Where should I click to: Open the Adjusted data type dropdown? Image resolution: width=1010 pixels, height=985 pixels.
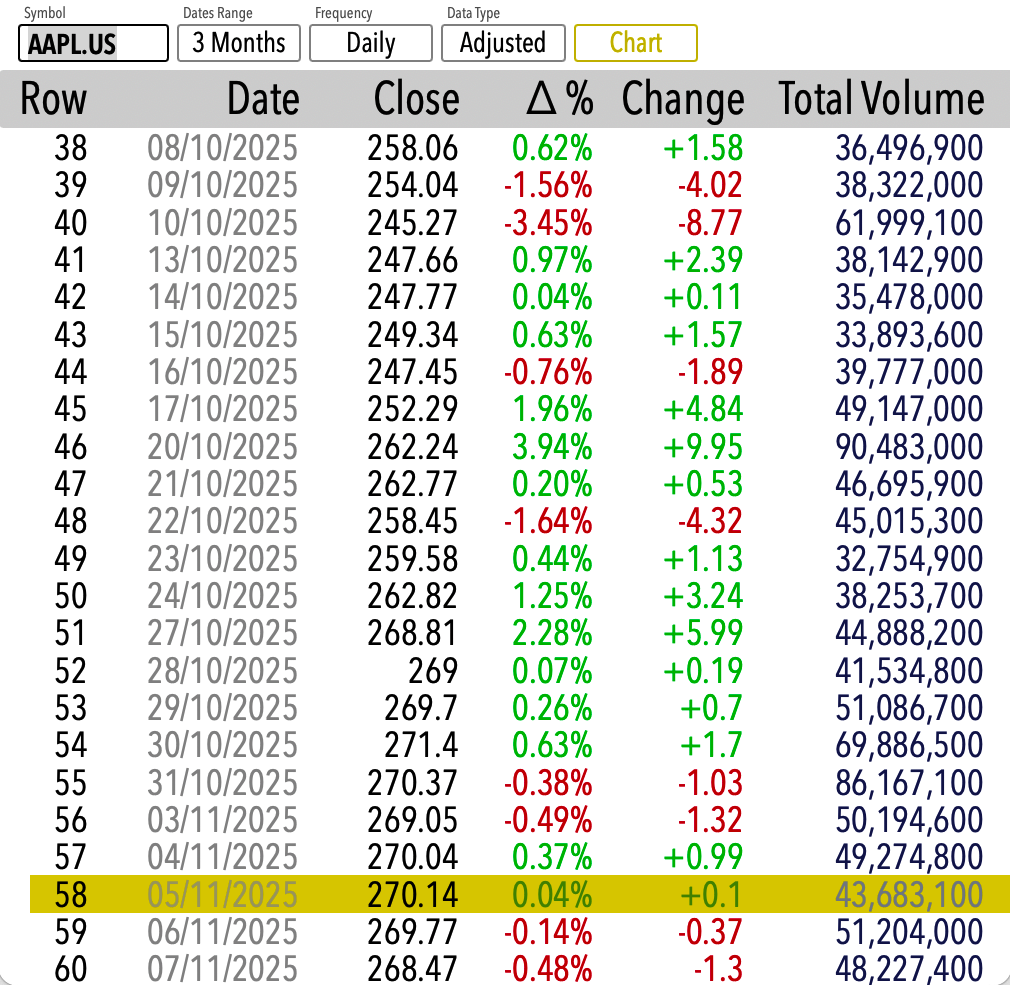click(502, 43)
